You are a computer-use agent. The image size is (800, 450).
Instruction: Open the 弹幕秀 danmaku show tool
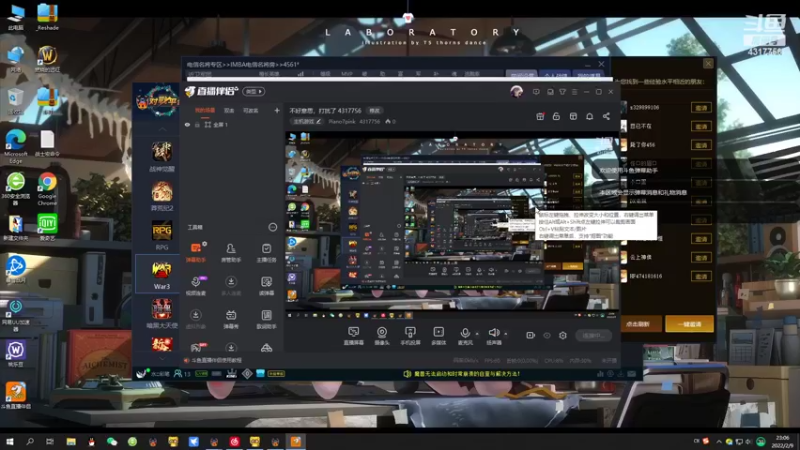(x=231, y=319)
